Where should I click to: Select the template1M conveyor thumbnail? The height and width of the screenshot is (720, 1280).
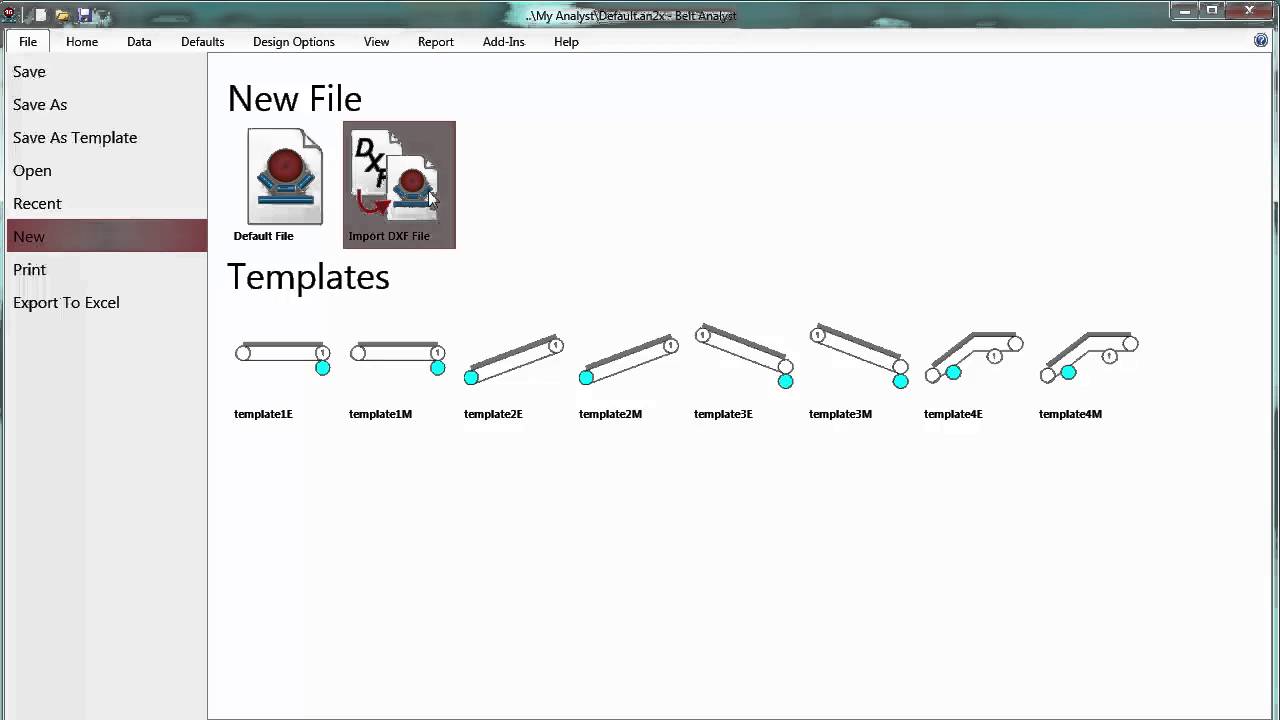[x=398, y=358]
